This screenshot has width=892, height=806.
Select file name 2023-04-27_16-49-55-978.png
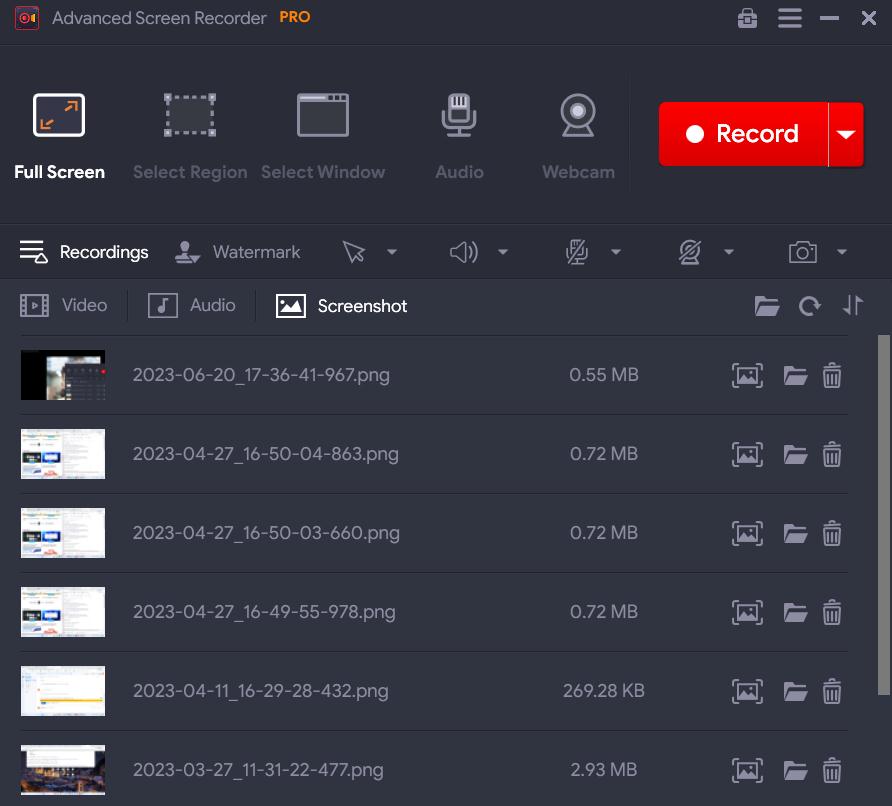click(264, 612)
